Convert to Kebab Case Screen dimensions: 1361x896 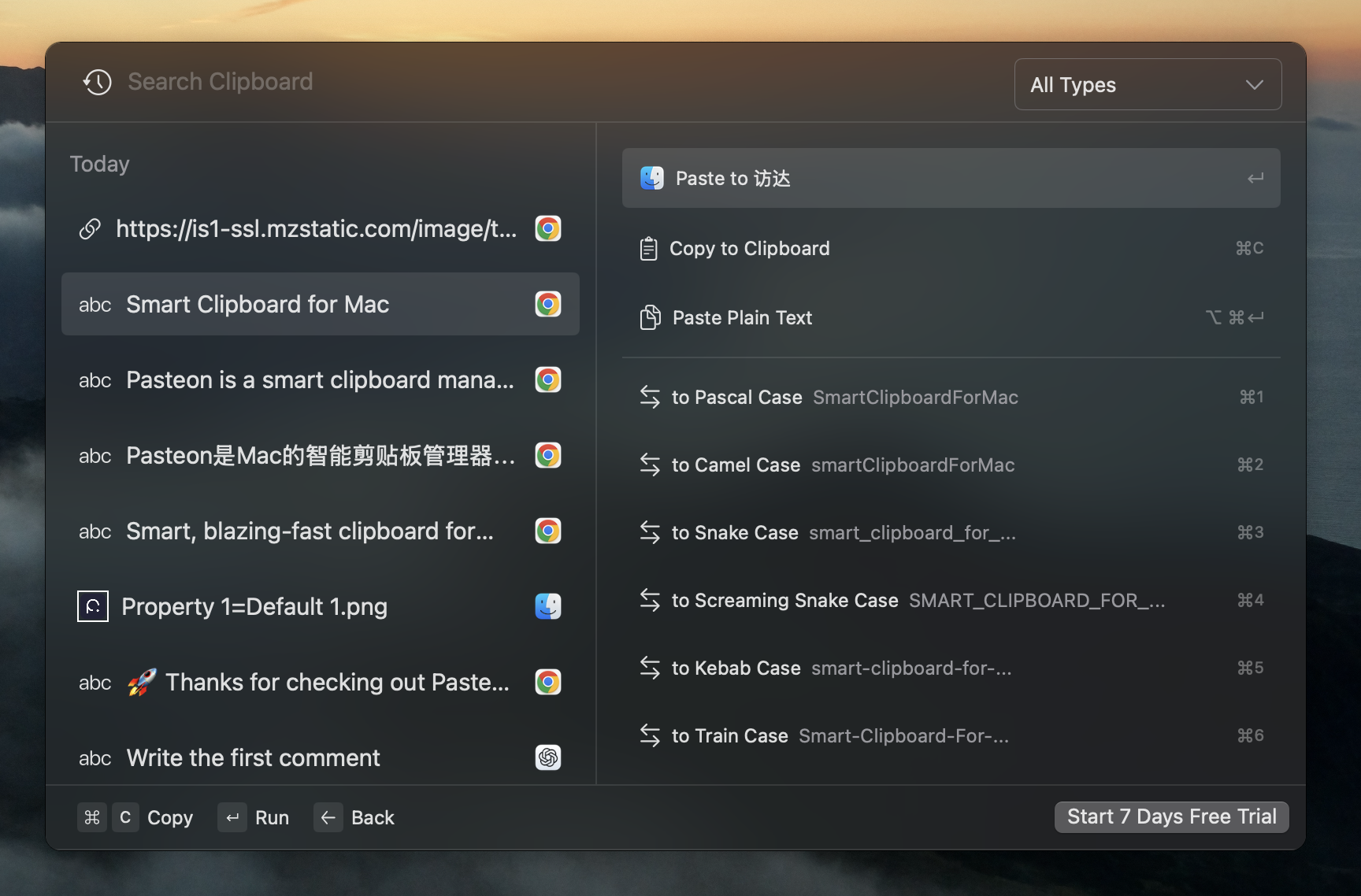tap(951, 668)
